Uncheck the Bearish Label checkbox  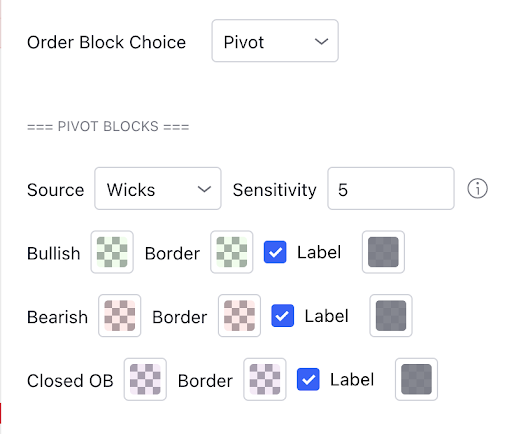283,316
